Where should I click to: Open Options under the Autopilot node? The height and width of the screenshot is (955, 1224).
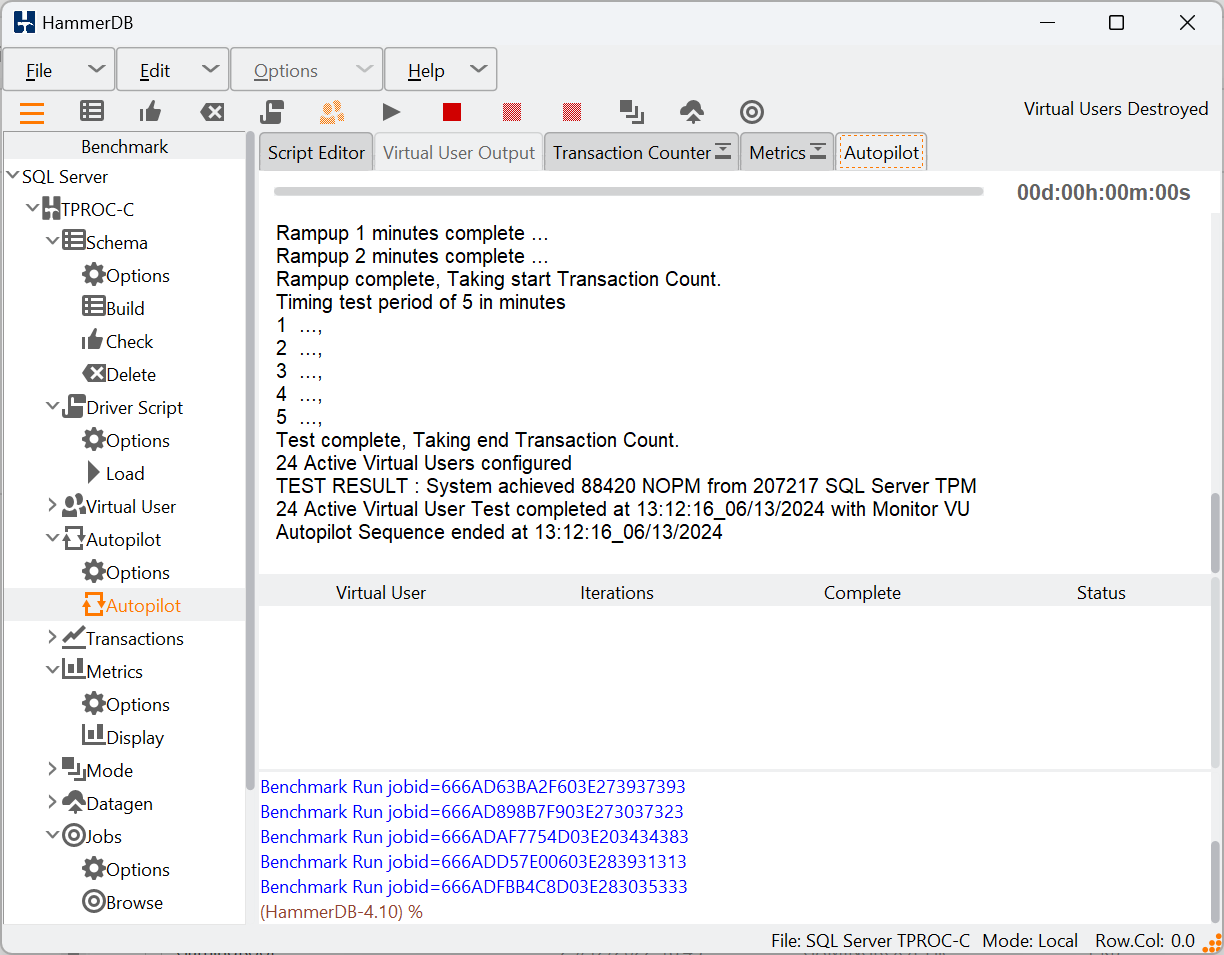(x=126, y=572)
